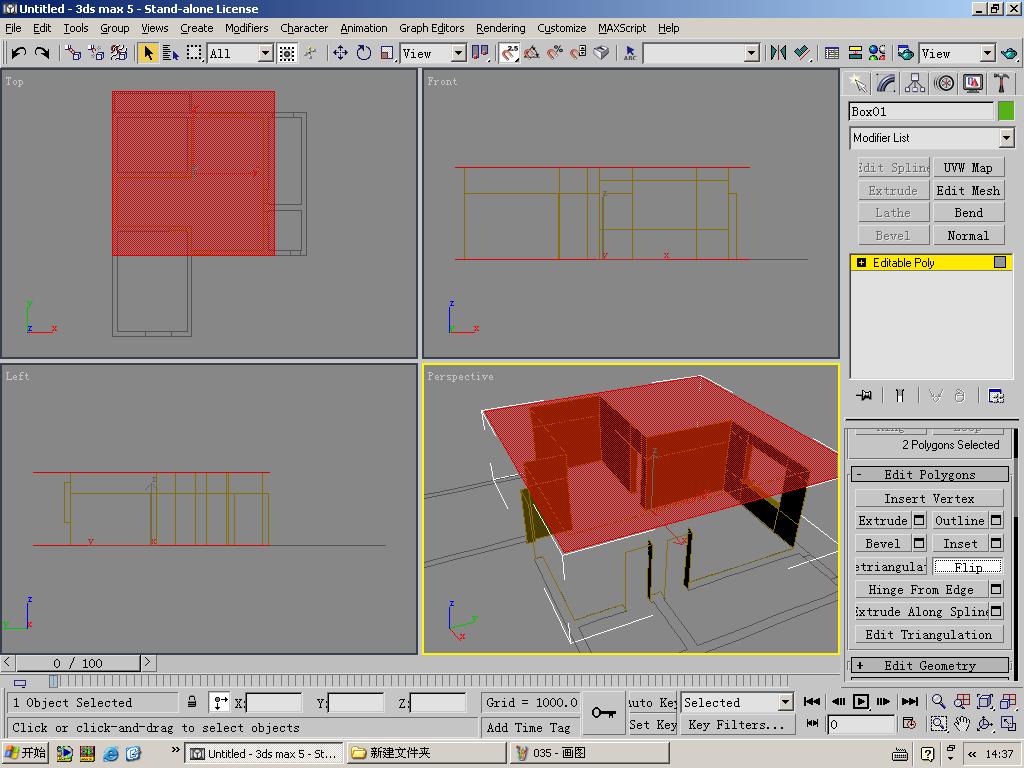
Task: Switch to the Hierarchy command panel tab
Action: pos(915,83)
